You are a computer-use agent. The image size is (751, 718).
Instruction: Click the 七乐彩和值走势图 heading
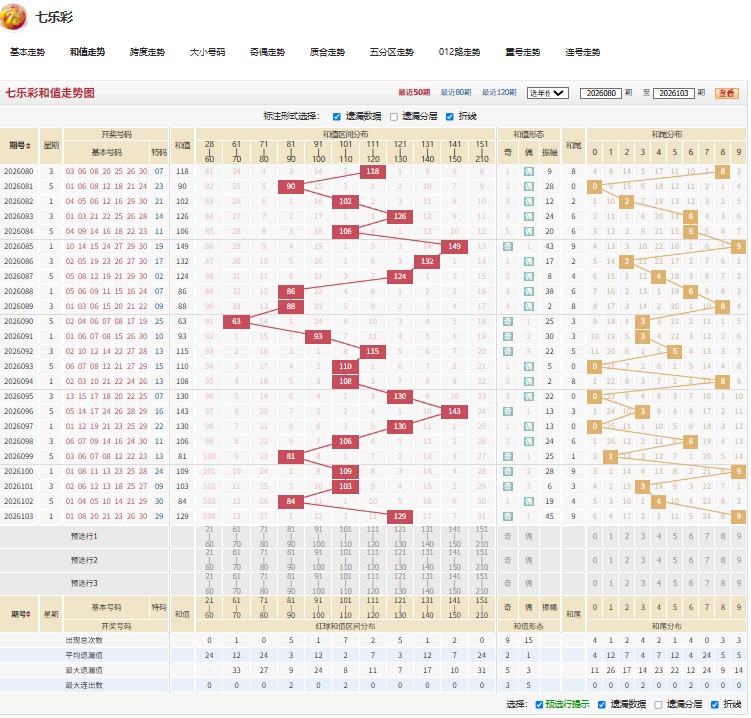coord(50,93)
